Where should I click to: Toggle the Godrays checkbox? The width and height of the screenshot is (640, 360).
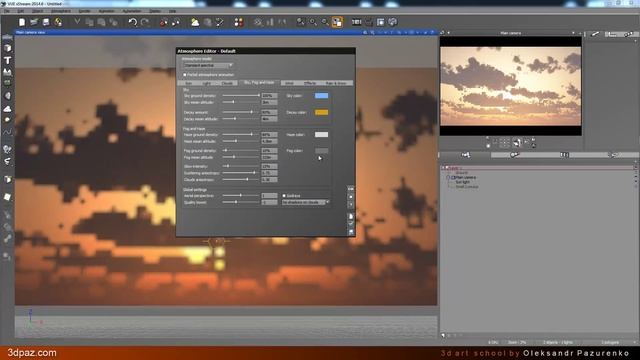click(x=284, y=196)
